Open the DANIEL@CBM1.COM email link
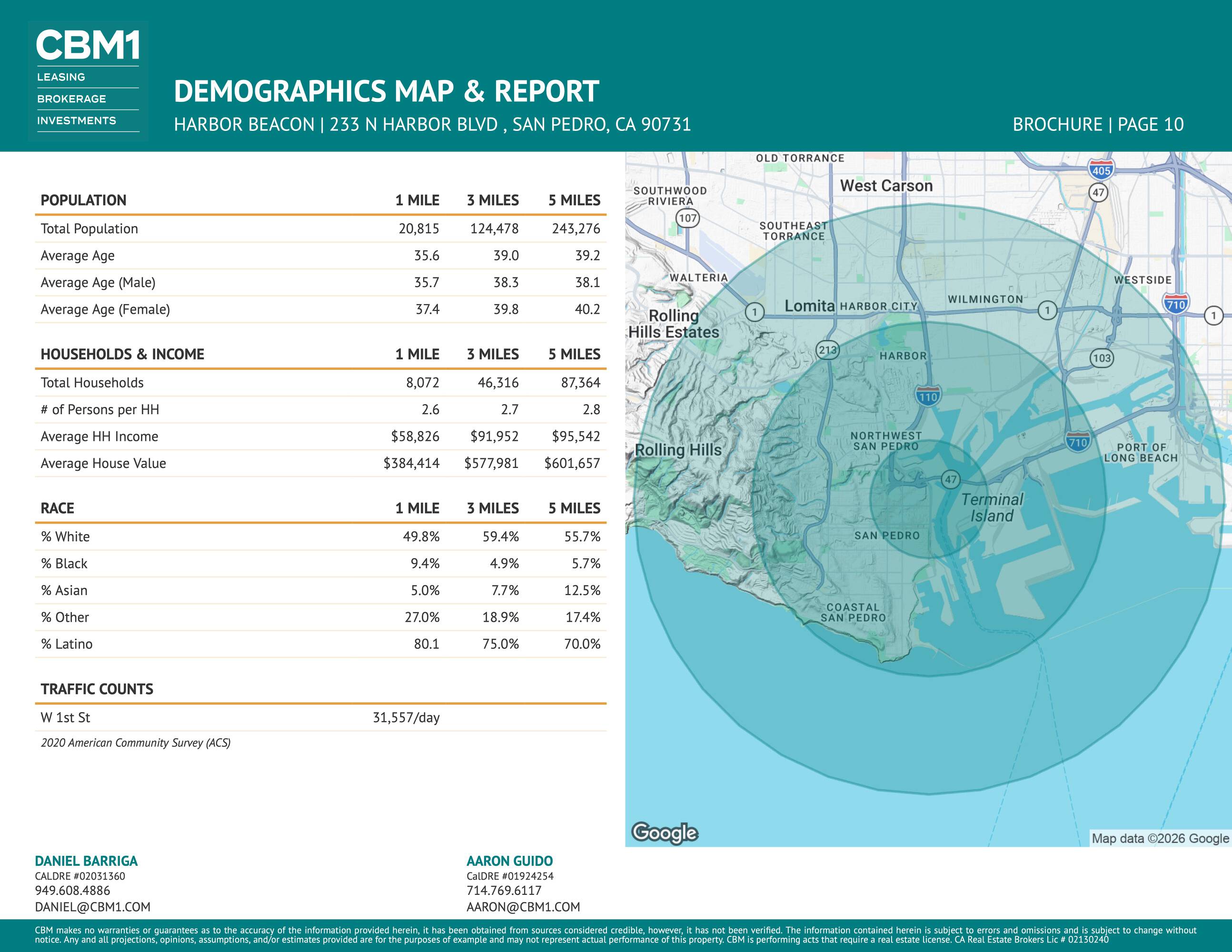This screenshot has width=1232, height=952. [92, 907]
